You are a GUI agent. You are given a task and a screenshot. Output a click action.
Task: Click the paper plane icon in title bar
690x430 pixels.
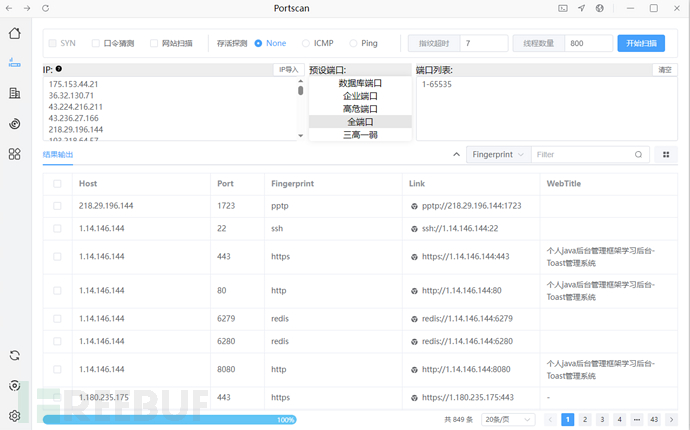coord(581,8)
